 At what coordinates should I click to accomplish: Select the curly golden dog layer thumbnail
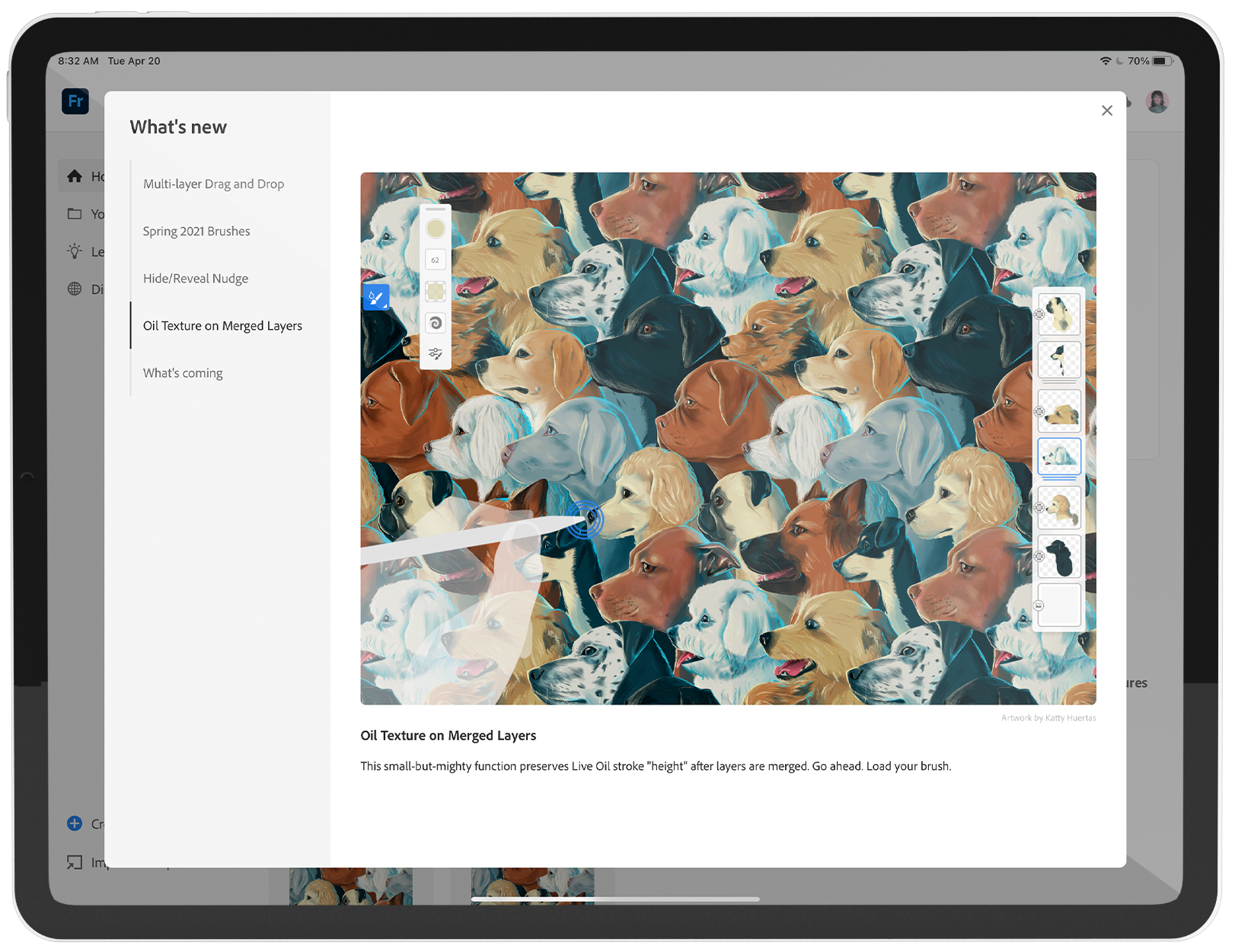pyautogui.click(x=1059, y=508)
